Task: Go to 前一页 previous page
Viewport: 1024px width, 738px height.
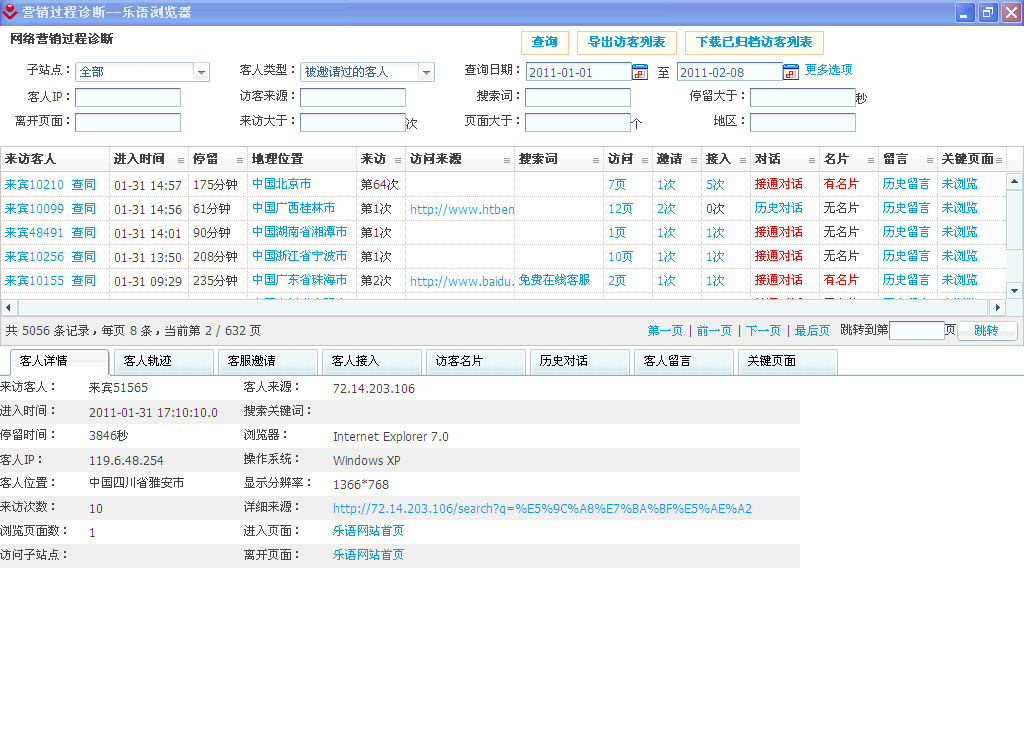Action: click(714, 330)
